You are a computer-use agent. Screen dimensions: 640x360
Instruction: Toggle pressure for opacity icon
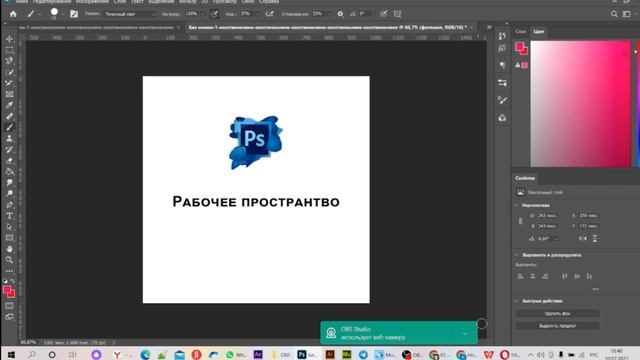[x=214, y=14]
